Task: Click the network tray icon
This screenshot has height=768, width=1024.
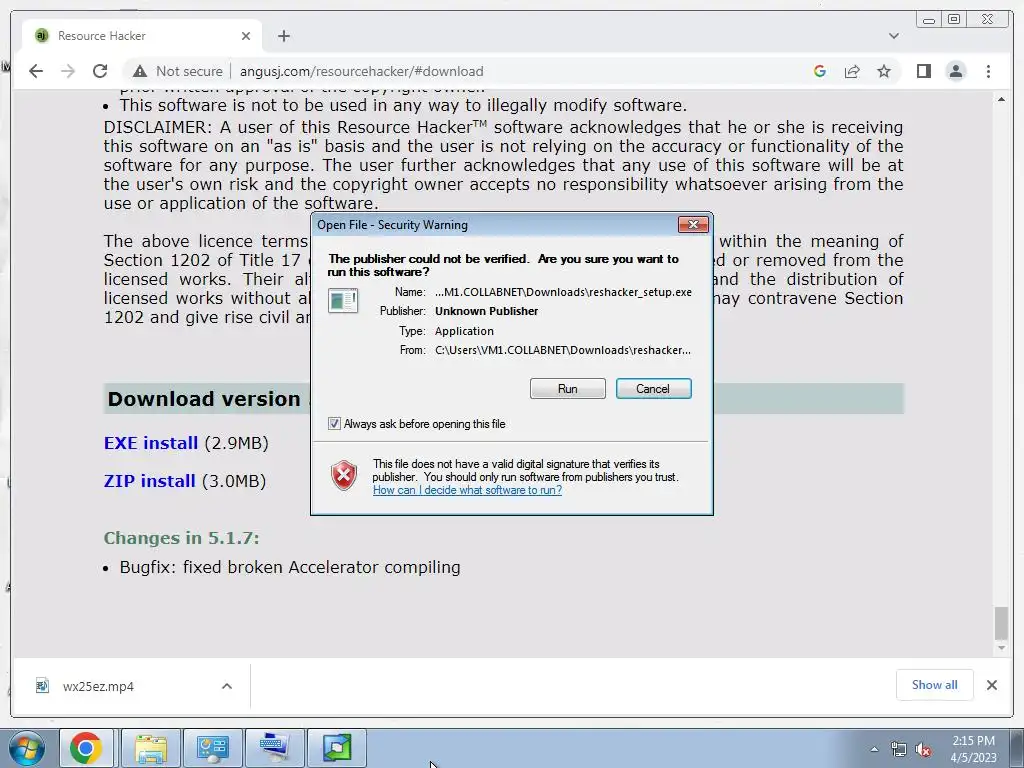Action: click(899, 750)
